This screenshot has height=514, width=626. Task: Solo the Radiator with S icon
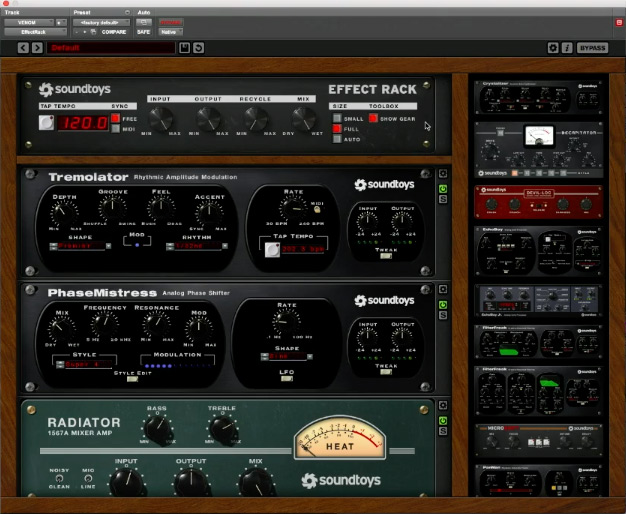[443, 431]
